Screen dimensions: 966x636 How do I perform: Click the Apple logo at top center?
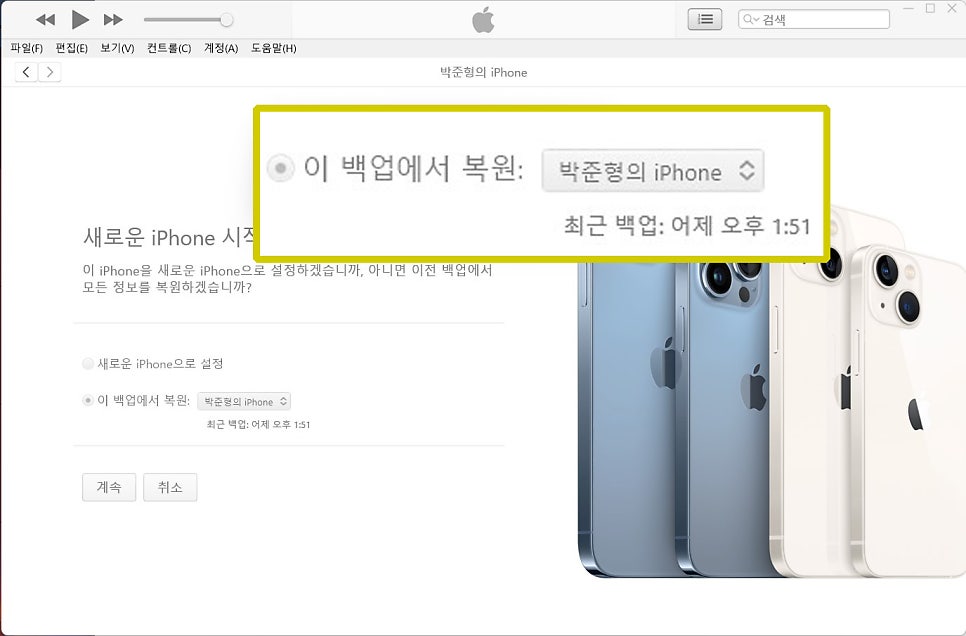coord(484,20)
